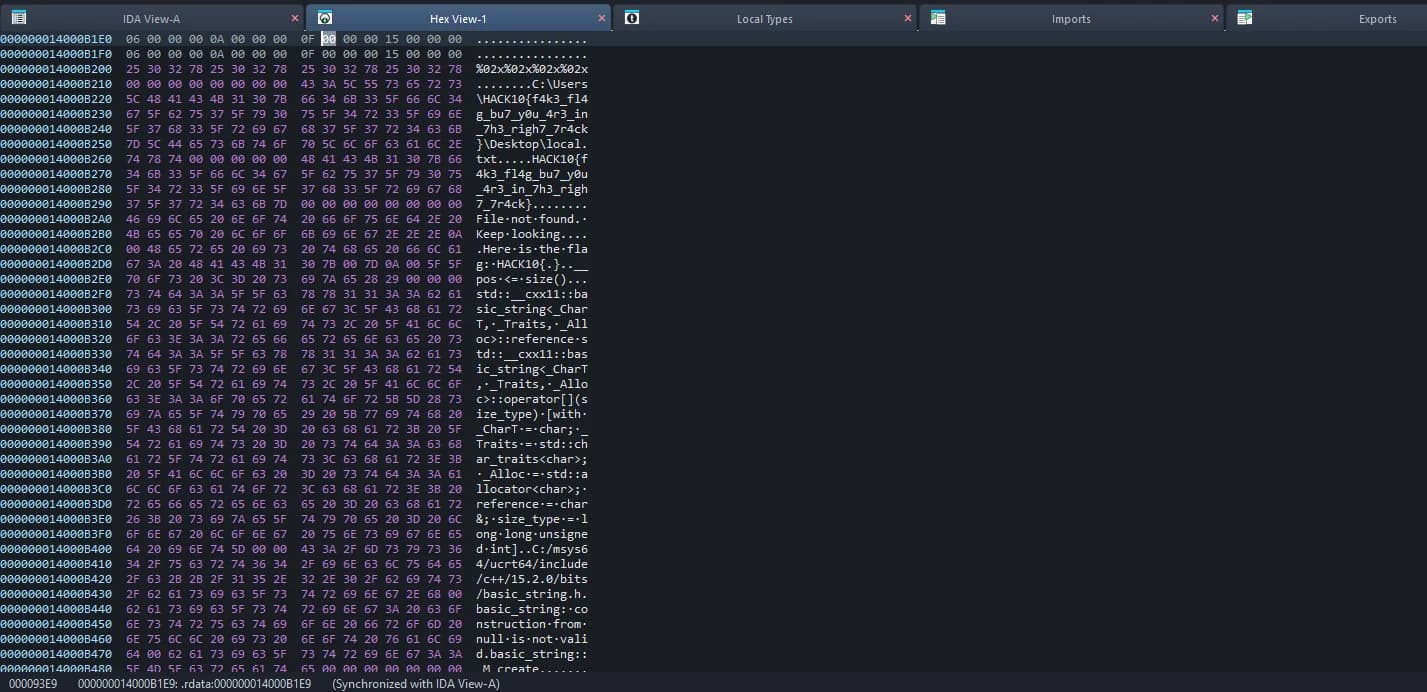Select the Hex View-1 tab
1427x692 pixels.
458,19
